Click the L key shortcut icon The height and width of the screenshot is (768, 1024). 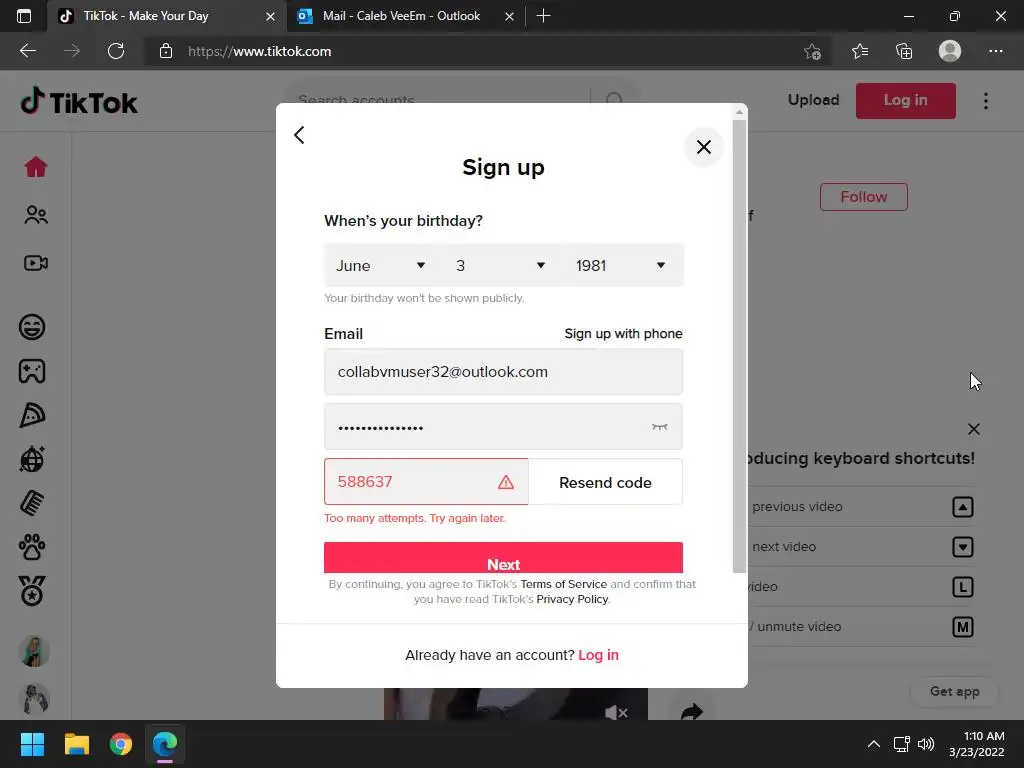pyautogui.click(x=963, y=586)
